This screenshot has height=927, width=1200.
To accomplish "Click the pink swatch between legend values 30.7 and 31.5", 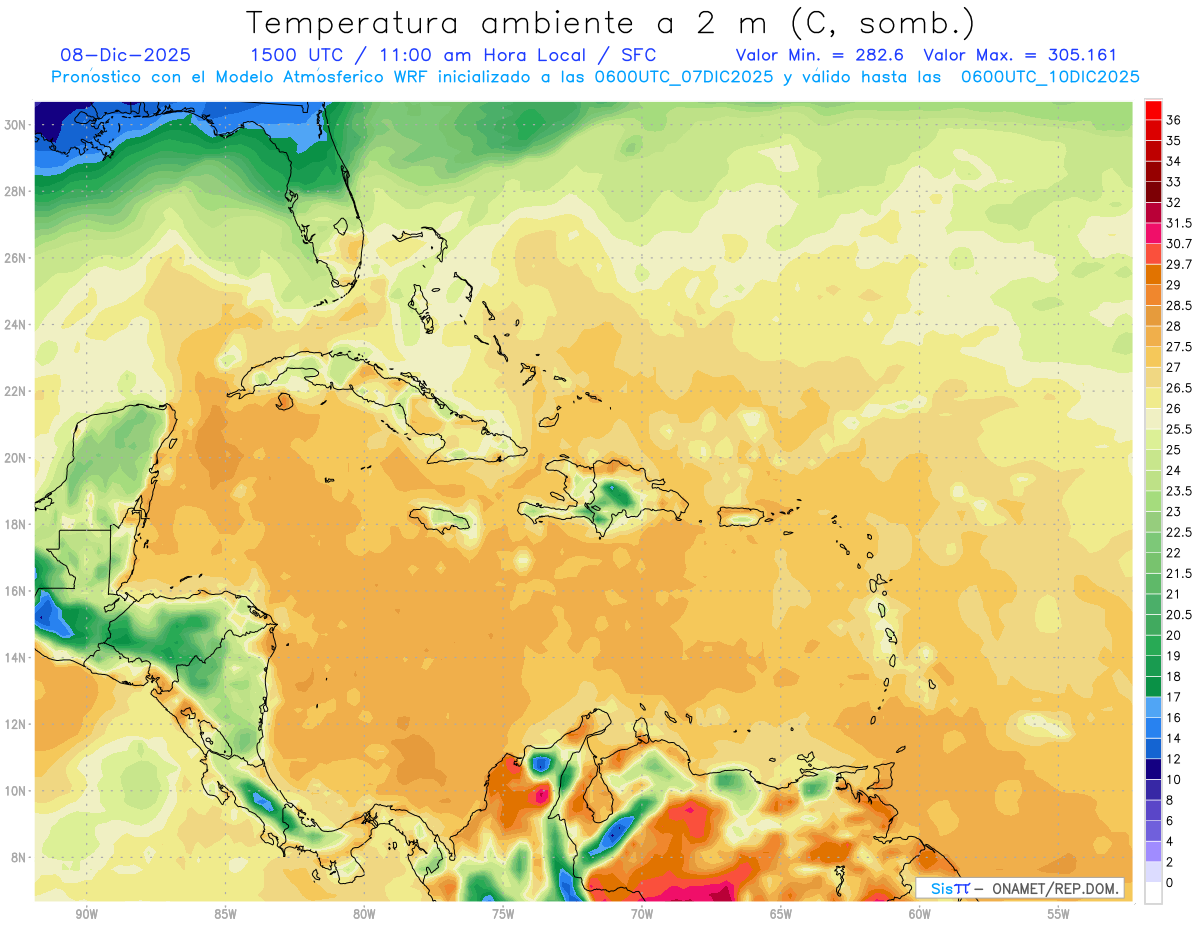I will click(x=1153, y=233).
